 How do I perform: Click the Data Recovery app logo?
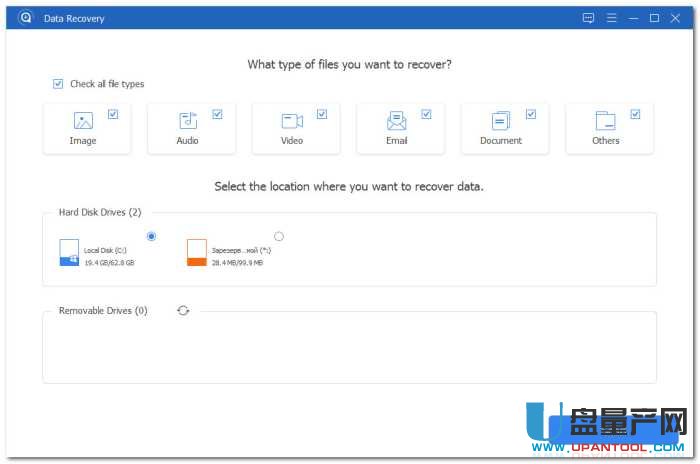point(25,18)
